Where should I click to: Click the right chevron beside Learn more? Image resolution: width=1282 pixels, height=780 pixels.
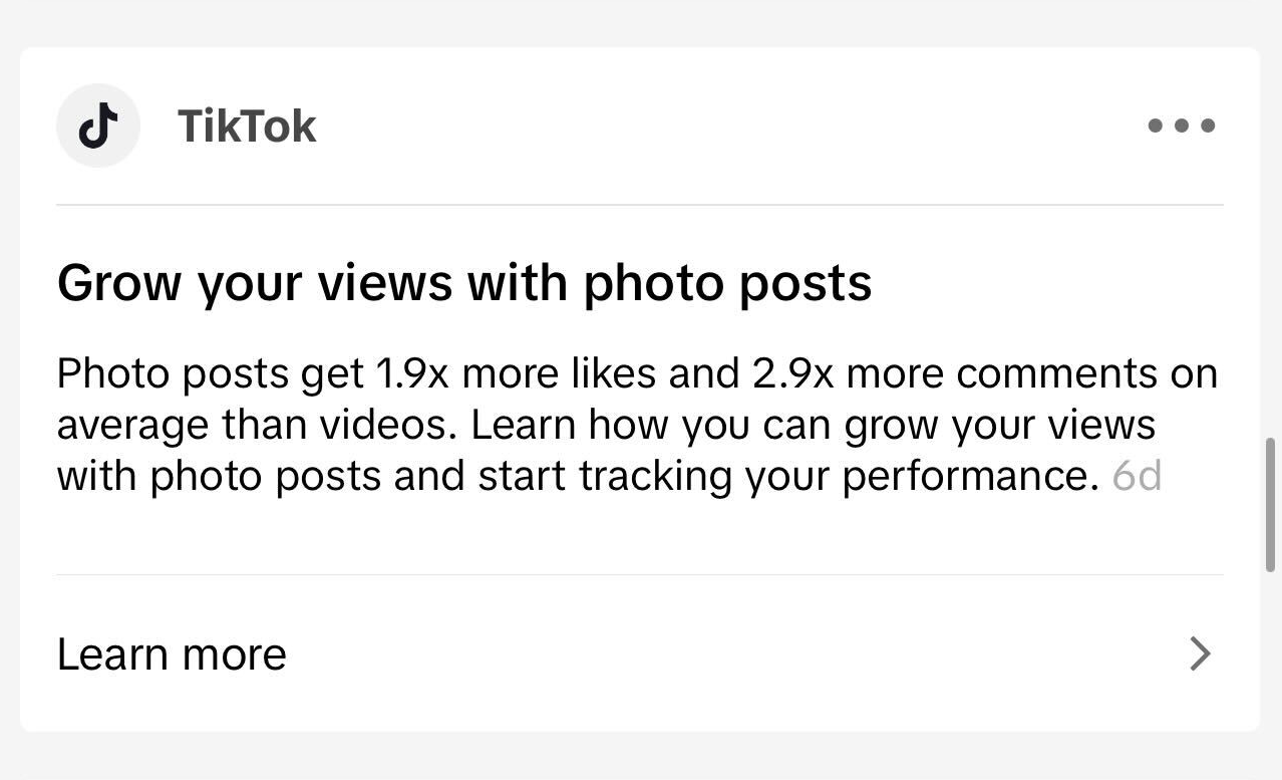1200,654
